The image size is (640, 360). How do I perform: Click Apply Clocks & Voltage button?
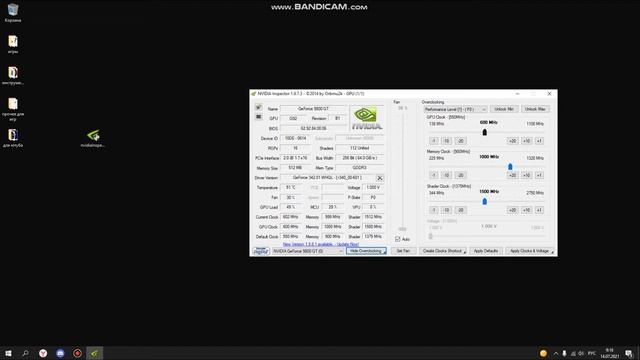(530, 251)
